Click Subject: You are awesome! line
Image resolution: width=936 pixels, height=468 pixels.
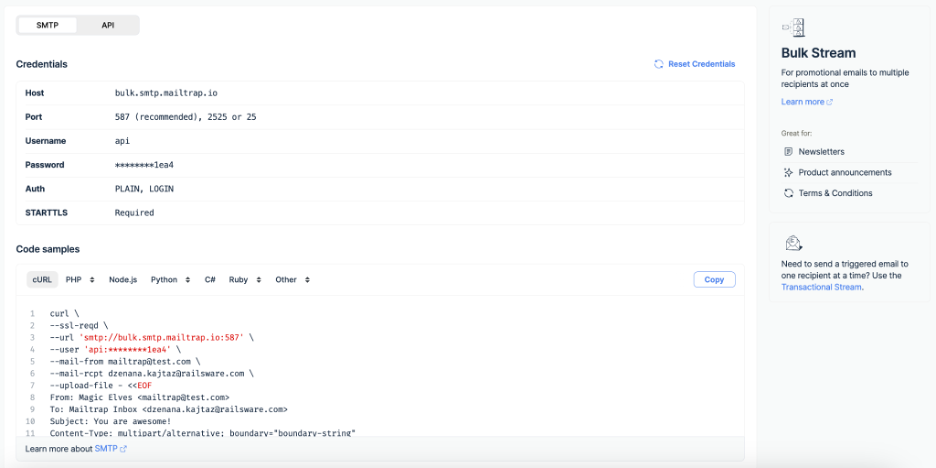[x=110, y=421]
